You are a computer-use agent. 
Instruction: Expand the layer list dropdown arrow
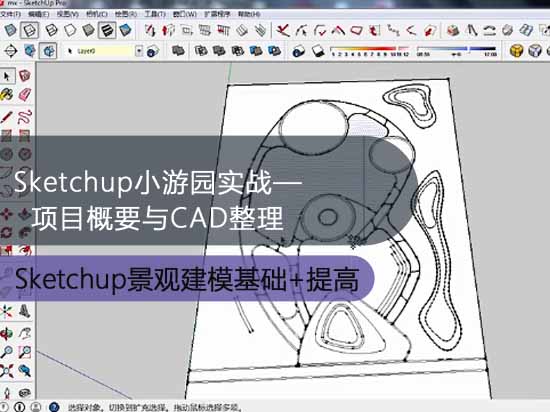tap(139, 51)
